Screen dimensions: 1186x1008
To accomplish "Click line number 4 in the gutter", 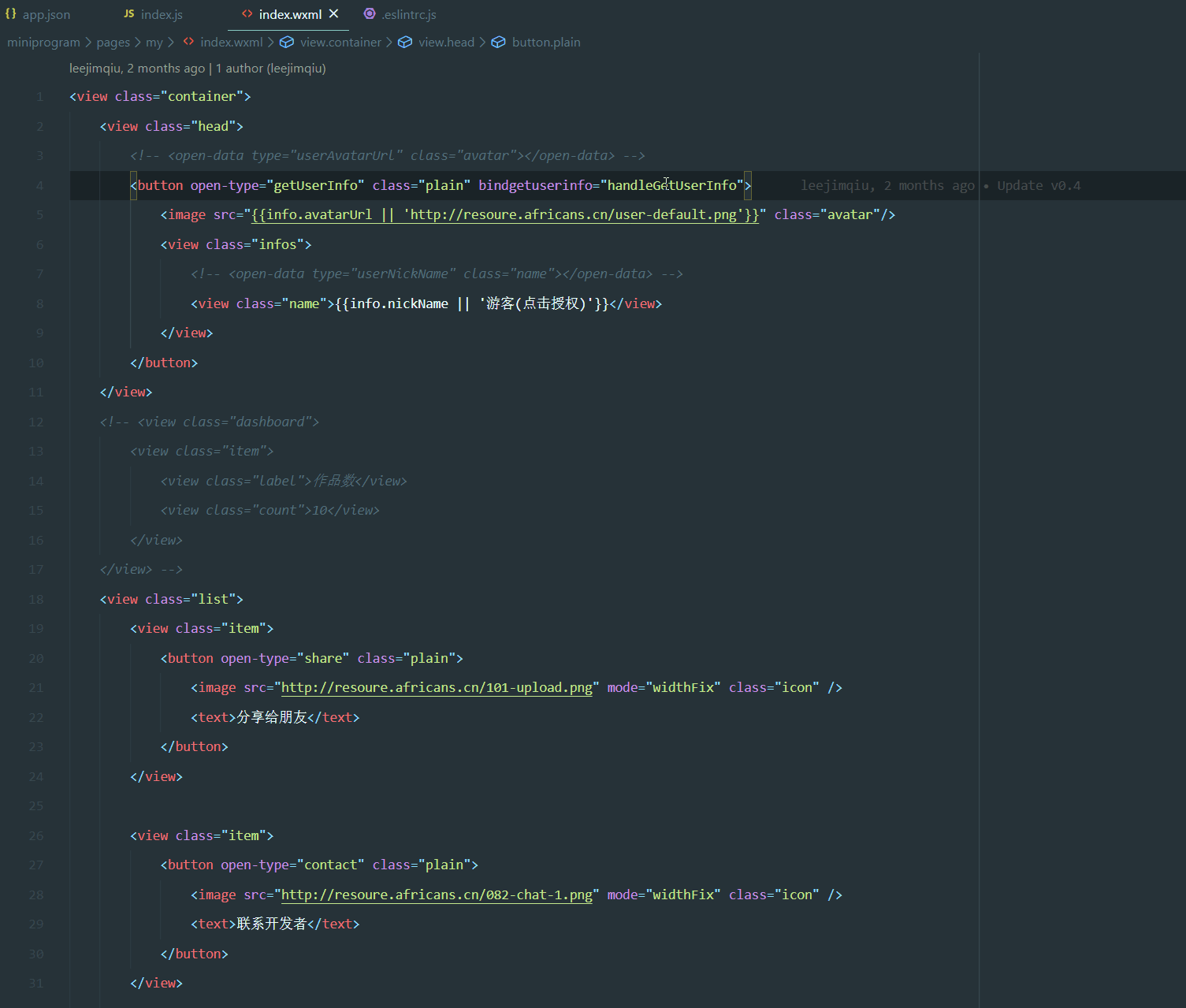I will click(39, 186).
